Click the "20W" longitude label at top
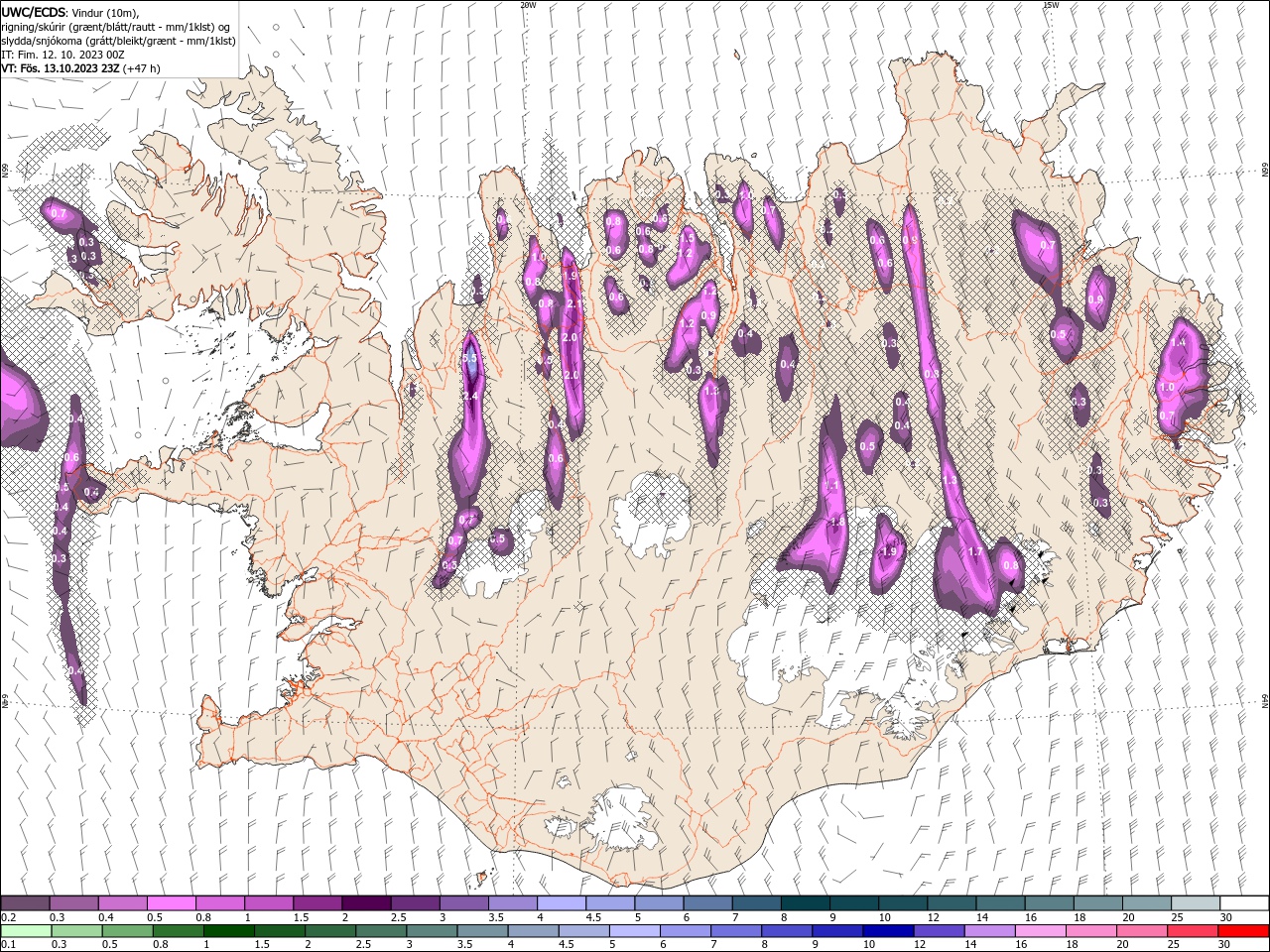Viewport: 1270px width, 952px height. tap(528, 5)
